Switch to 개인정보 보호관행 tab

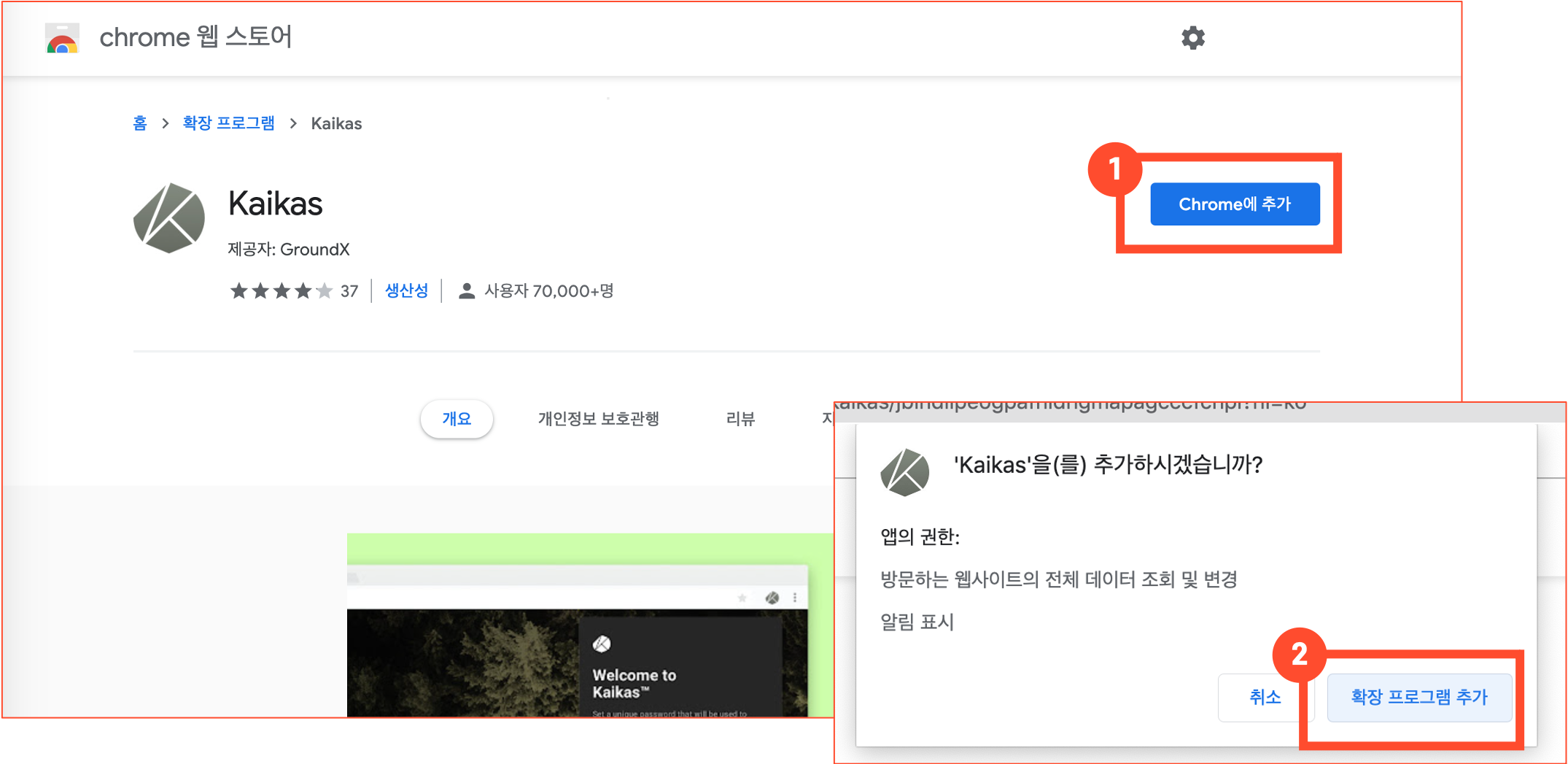[x=599, y=419]
